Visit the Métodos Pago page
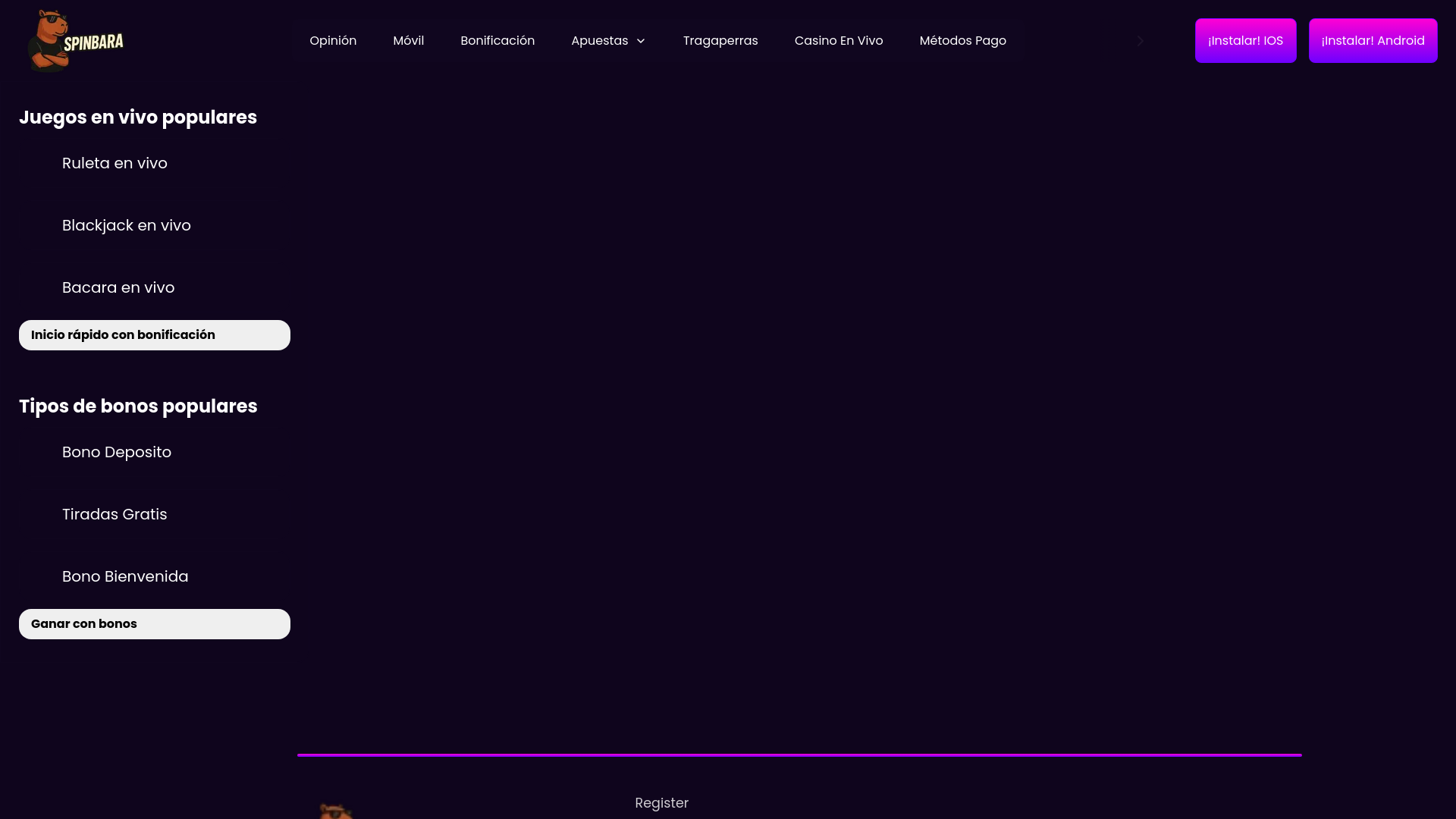 [962, 41]
